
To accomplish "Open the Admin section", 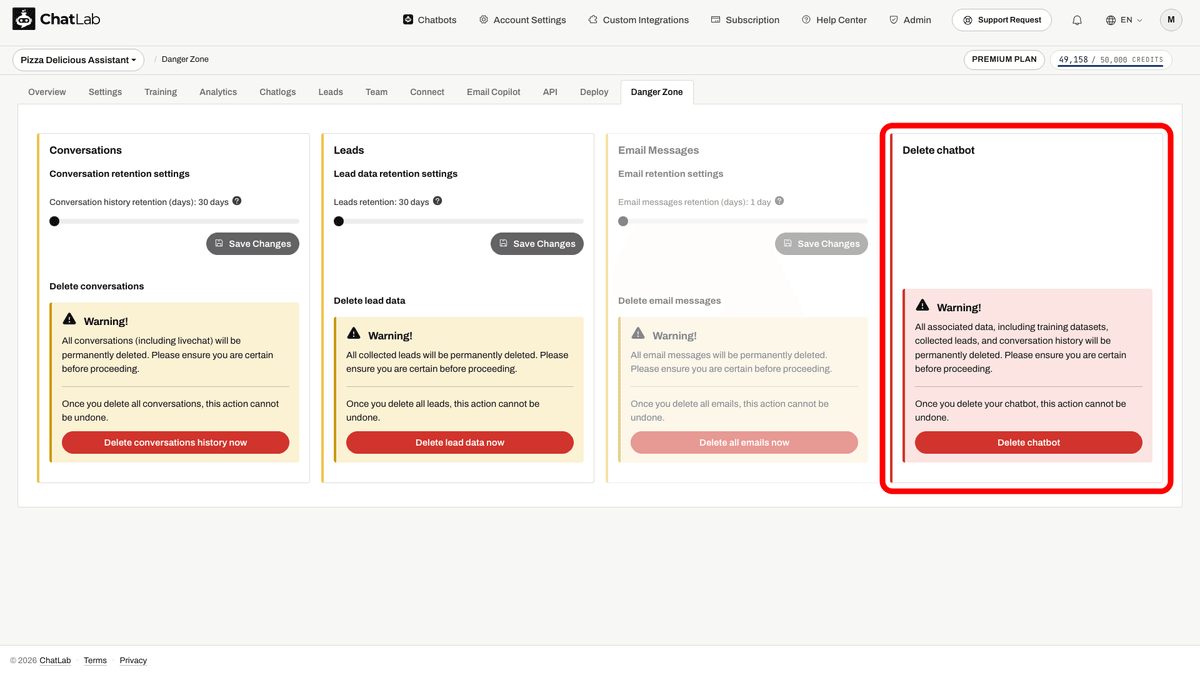I will 909,20.
